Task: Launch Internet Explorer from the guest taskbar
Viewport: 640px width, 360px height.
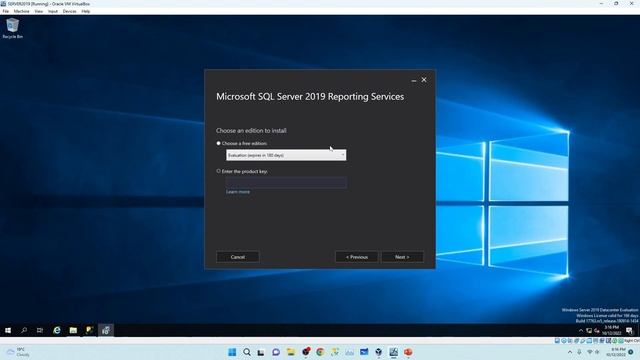Action: [57, 330]
